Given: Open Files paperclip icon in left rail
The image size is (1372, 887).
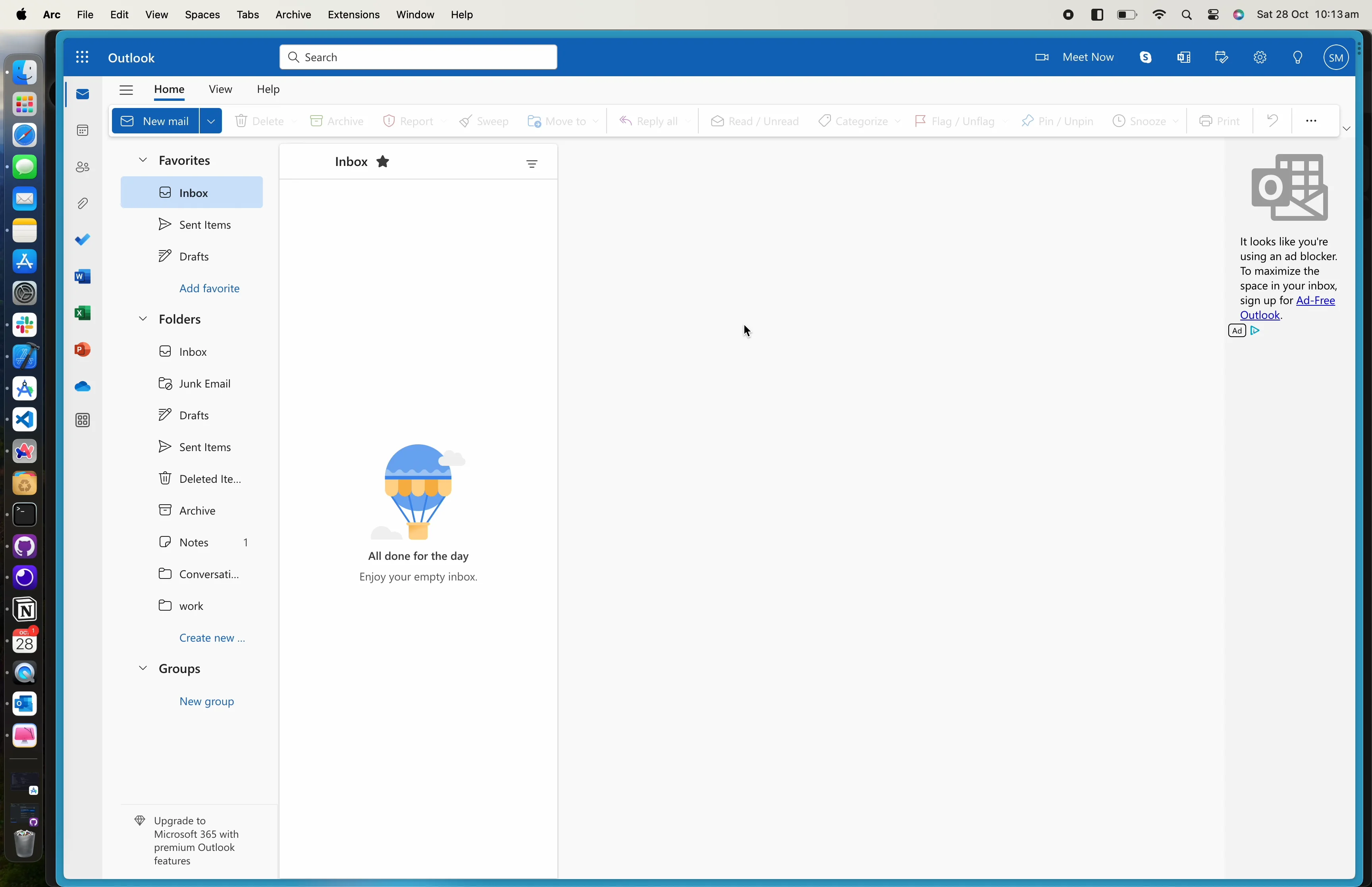Looking at the screenshot, I should 83,203.
